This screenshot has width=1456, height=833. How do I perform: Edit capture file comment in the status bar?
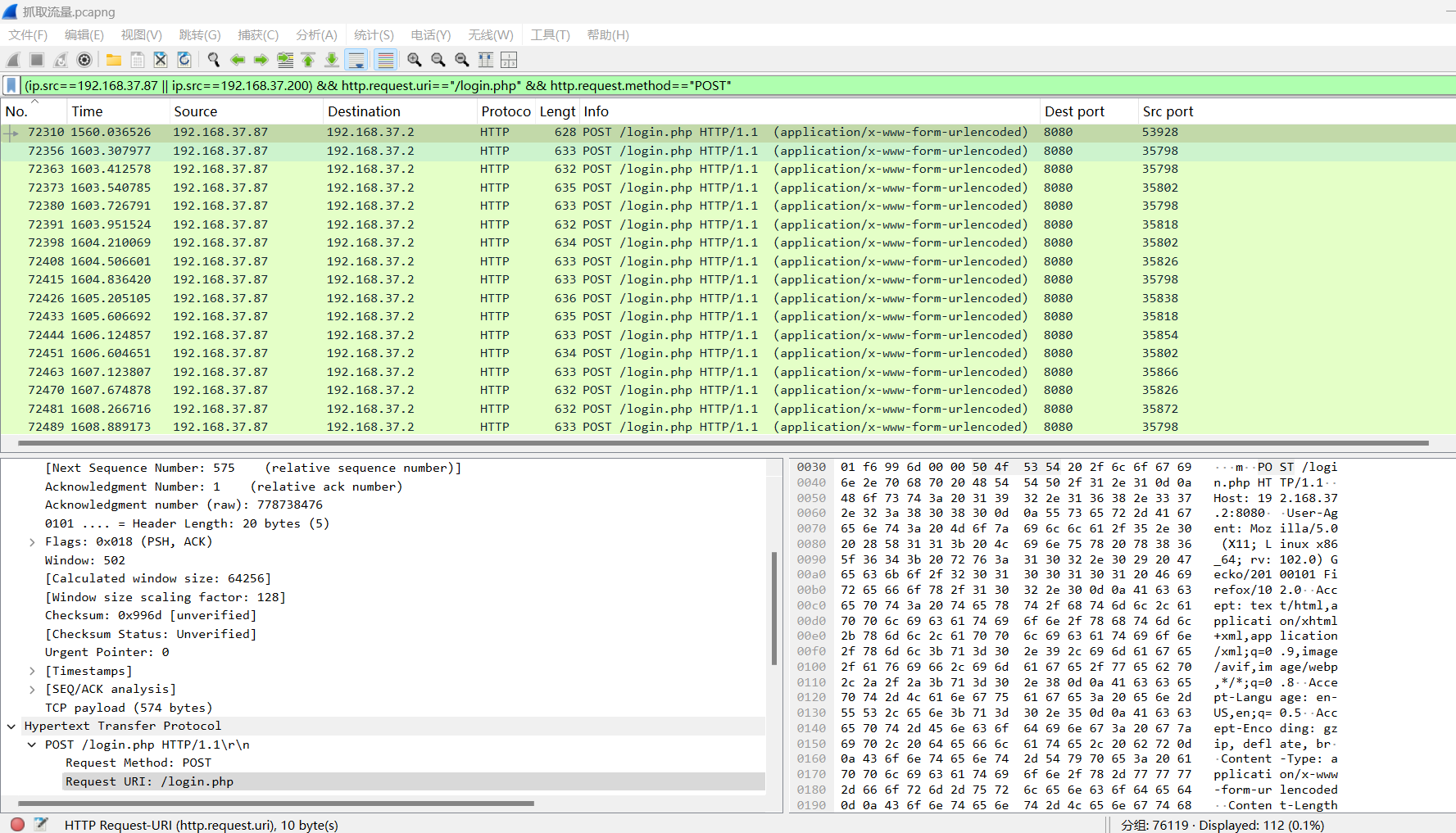(41, 825)
